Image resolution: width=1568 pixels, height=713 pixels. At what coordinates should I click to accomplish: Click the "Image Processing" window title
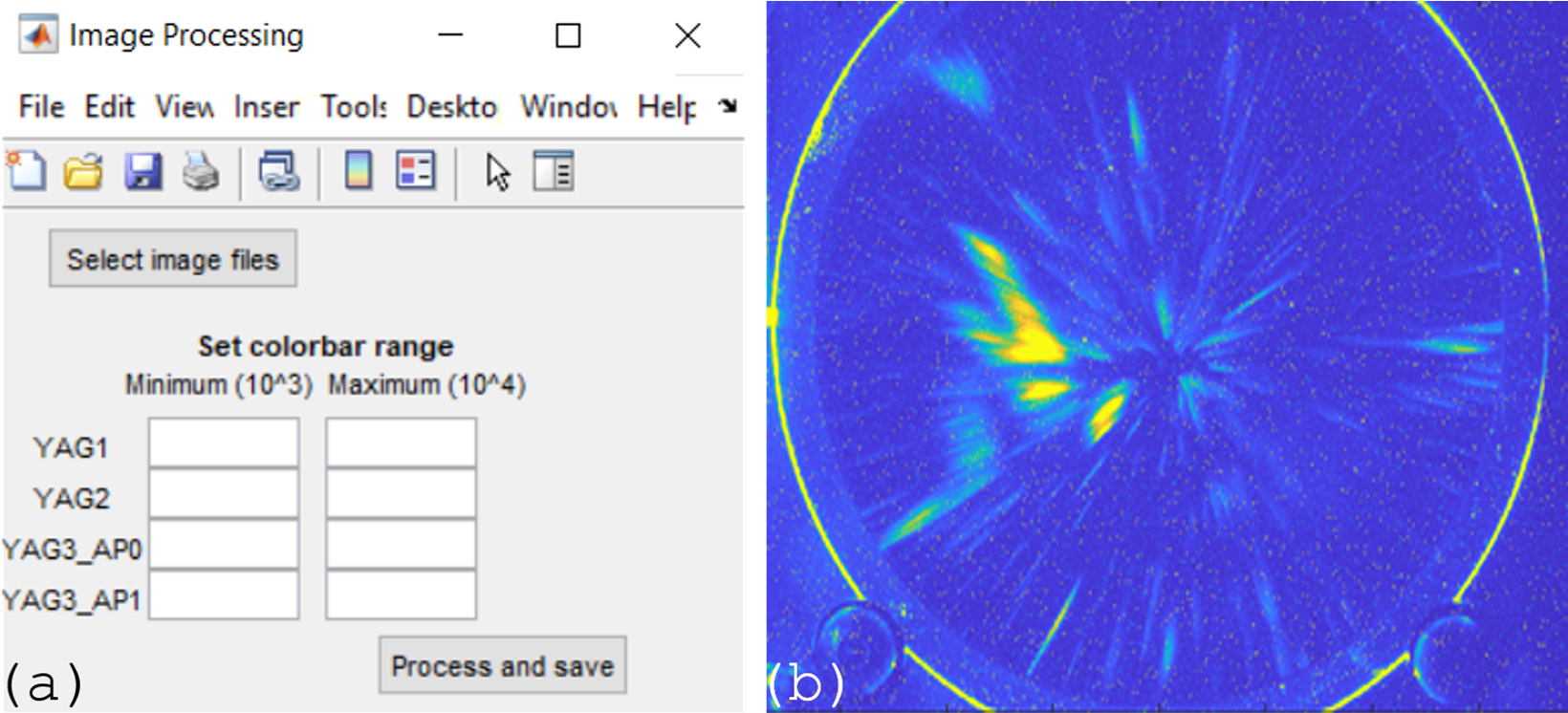(x=186, y=35)
